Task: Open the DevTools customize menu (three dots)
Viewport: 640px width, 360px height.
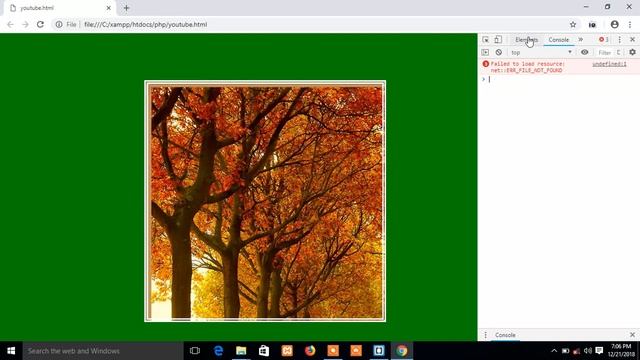Action: (x=619, y=40)
